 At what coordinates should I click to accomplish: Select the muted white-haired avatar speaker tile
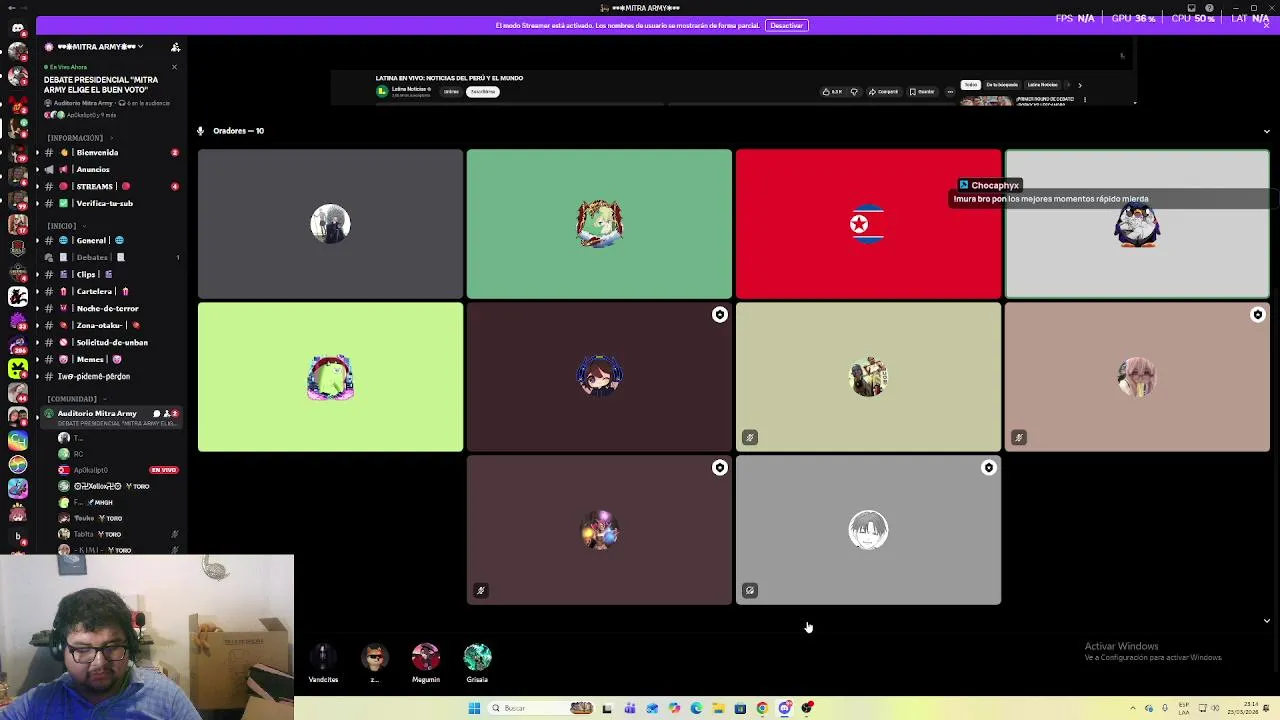(x=868, y=530)
